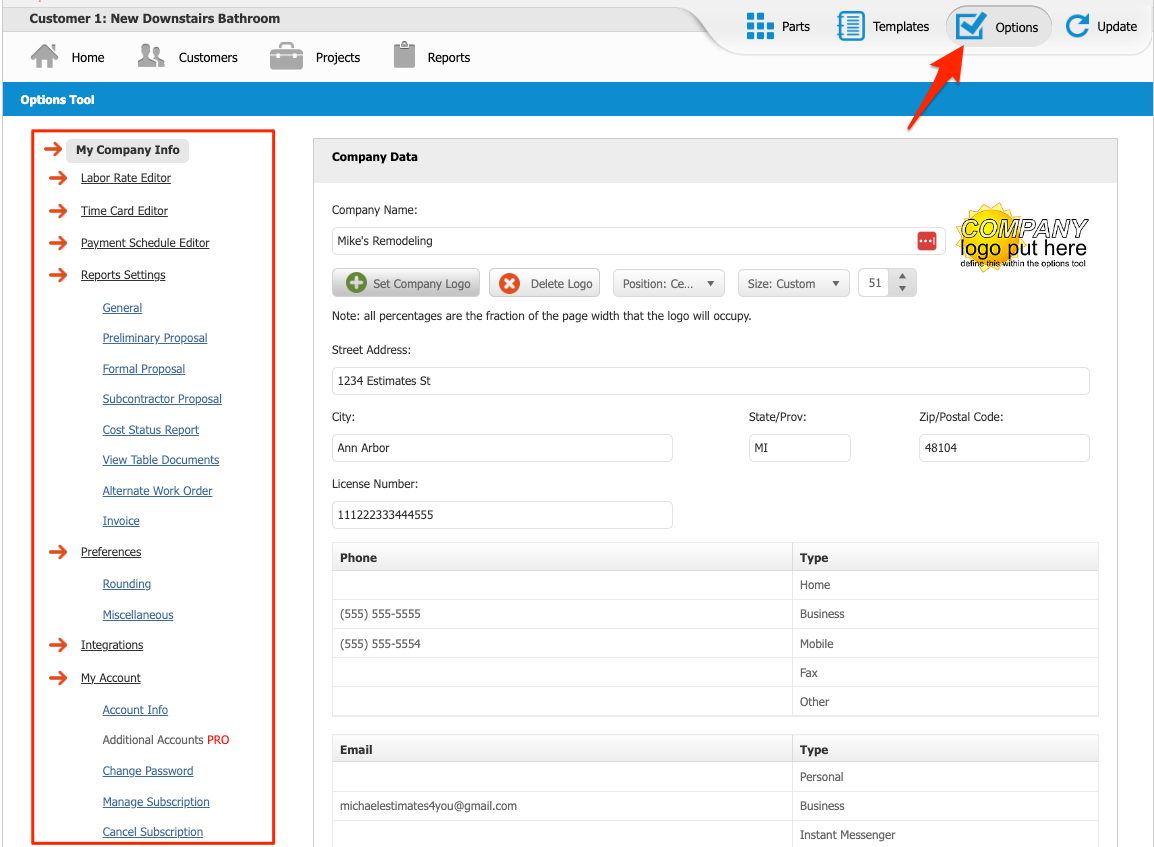Click the placeholder company logo image
Viewport: 1154px width, 847px height.
(1022, 237)
